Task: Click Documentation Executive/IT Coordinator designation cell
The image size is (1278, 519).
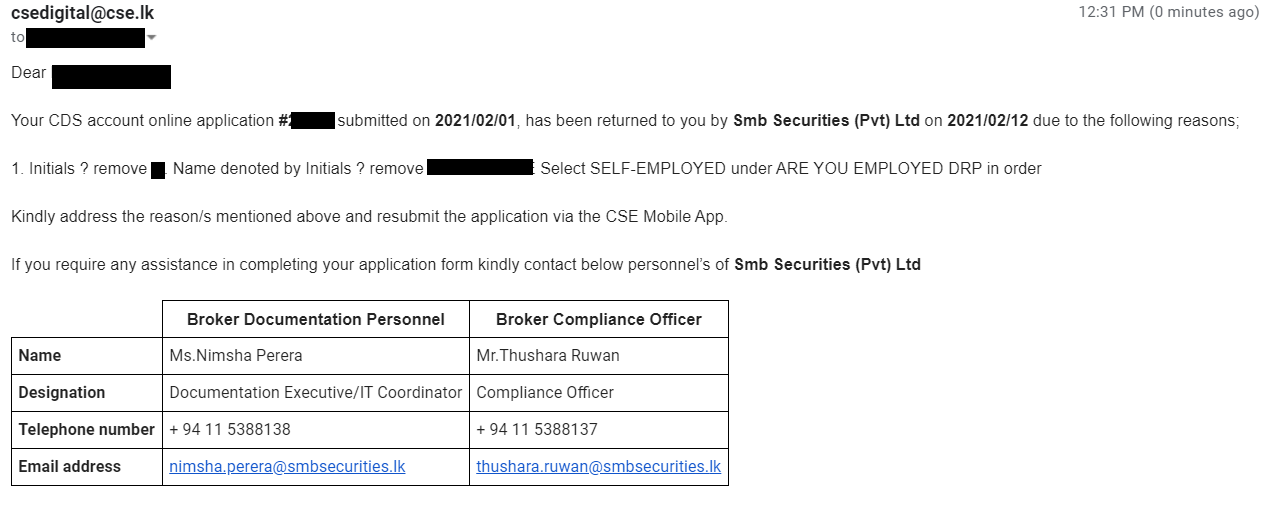Action: 316,393
